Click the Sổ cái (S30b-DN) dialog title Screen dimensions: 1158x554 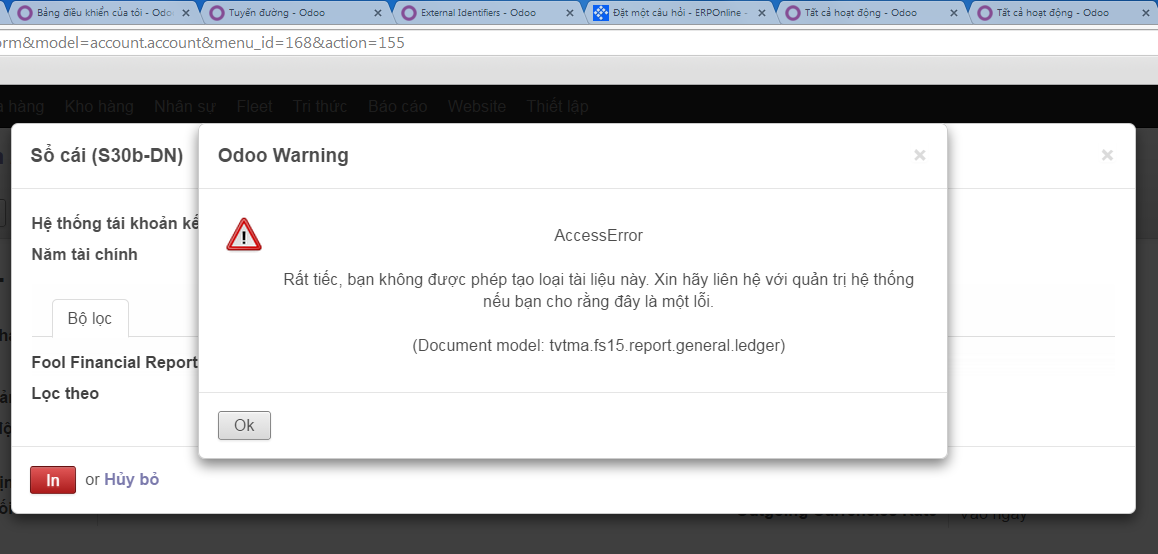click(x=106, y=156)
